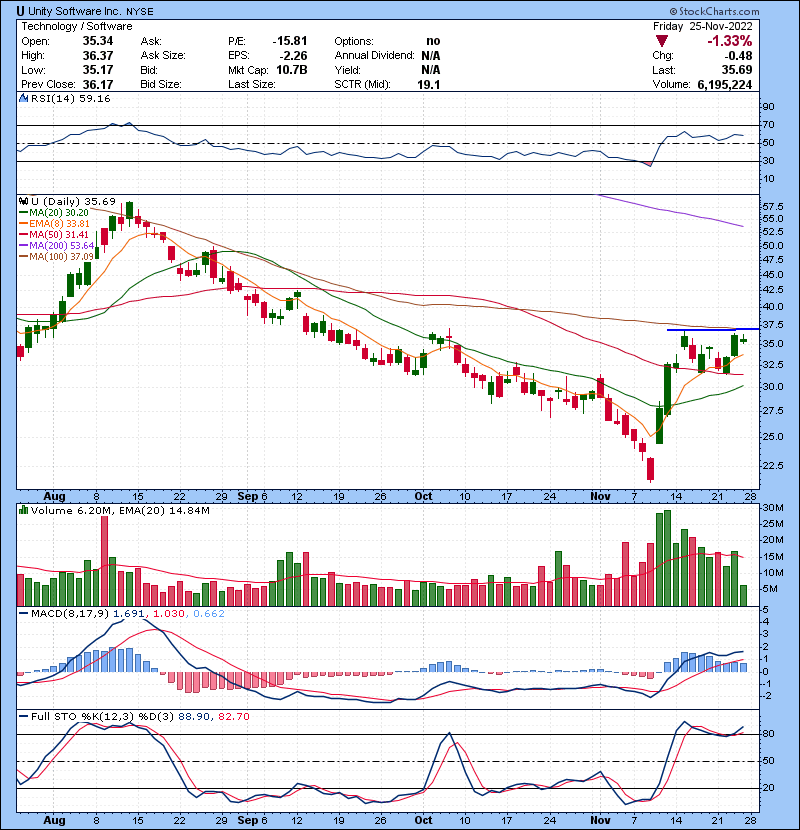Click the Low value 35.17
800x830 pixels.
(x=97, y=70)
